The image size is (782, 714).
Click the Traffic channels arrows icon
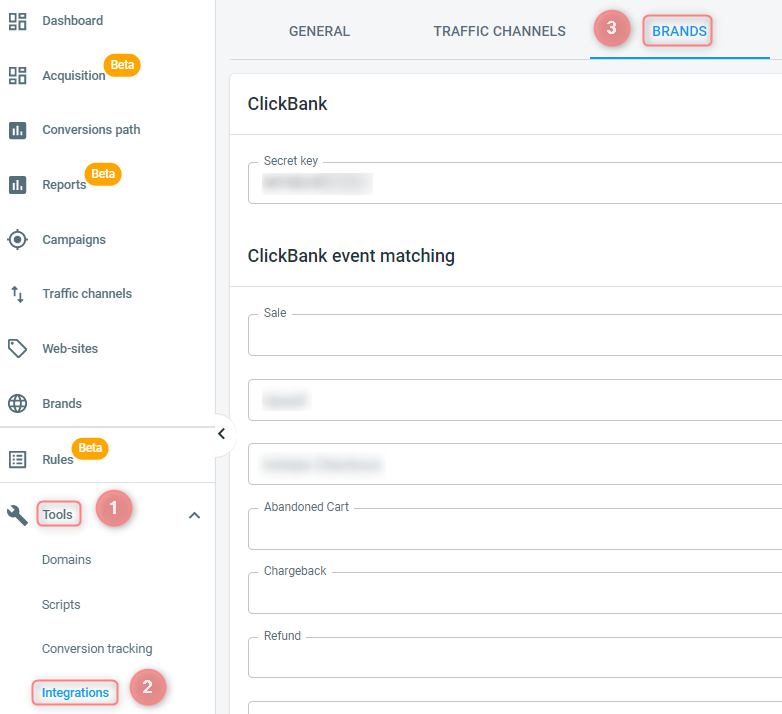point(17,294)
